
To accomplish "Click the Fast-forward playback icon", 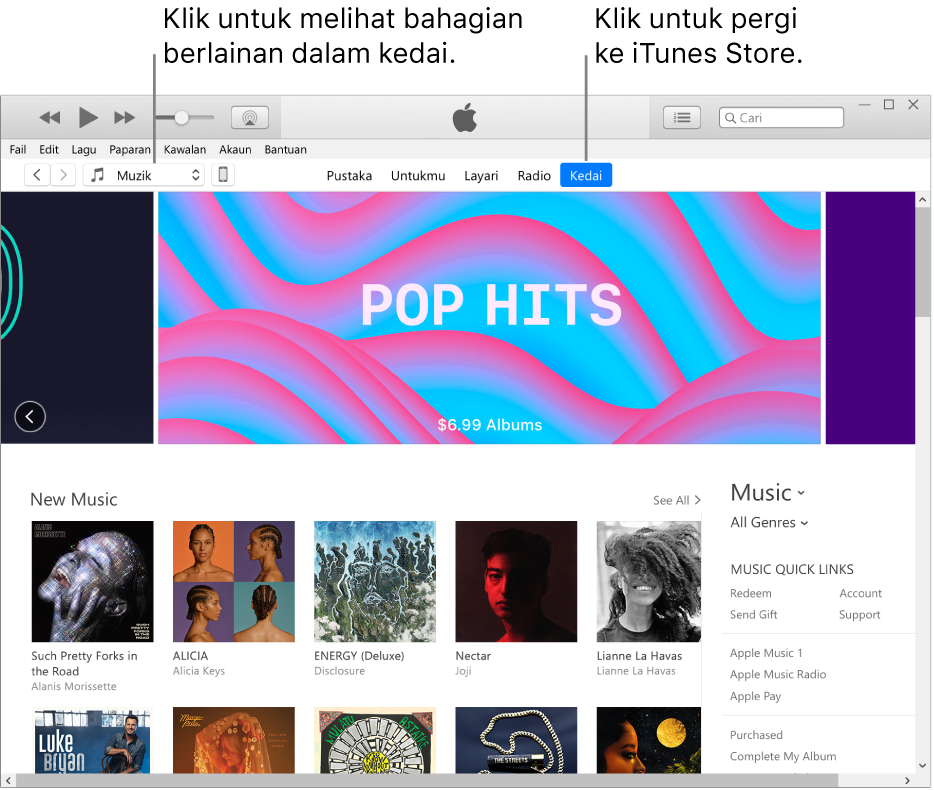I will [124, 117].
